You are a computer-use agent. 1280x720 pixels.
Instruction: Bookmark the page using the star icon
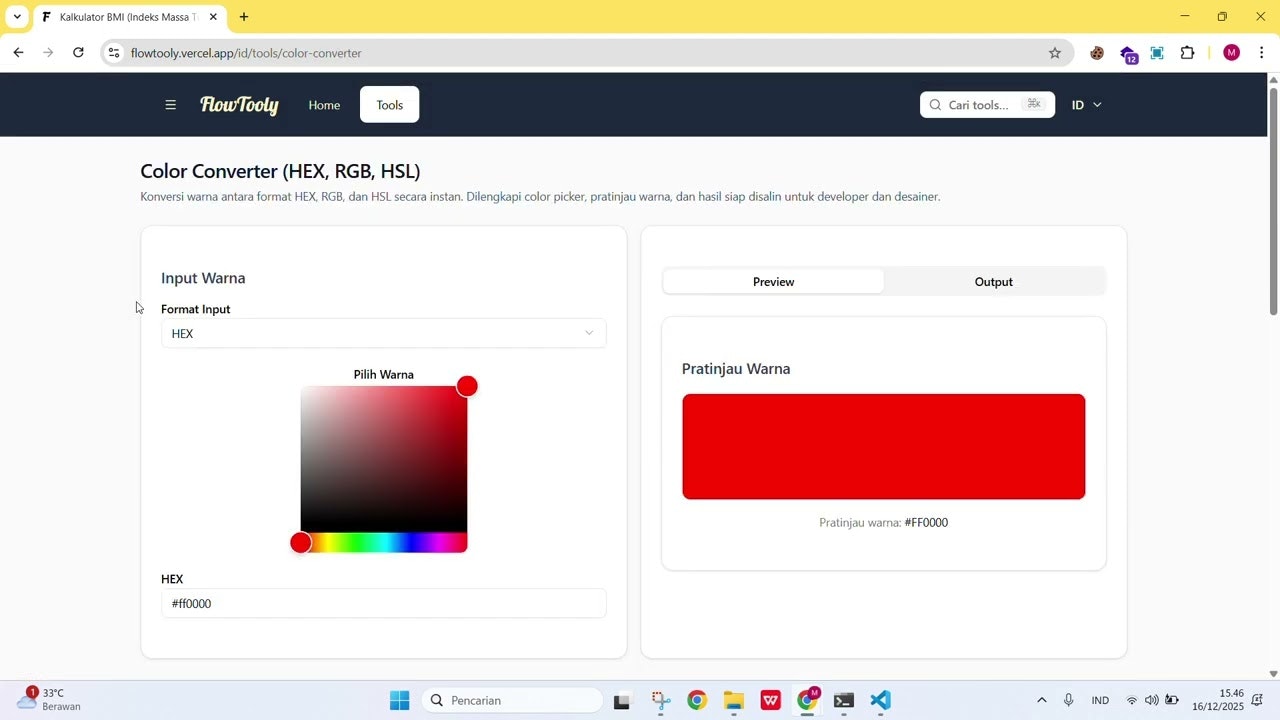coord(1055,53)
